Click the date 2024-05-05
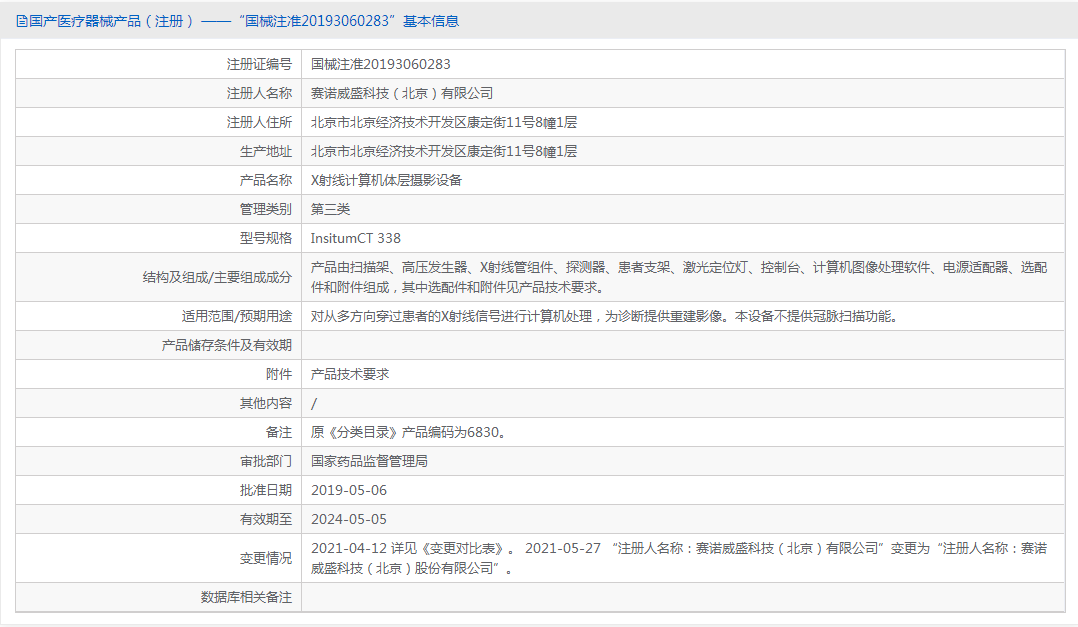 pos(349,519)
